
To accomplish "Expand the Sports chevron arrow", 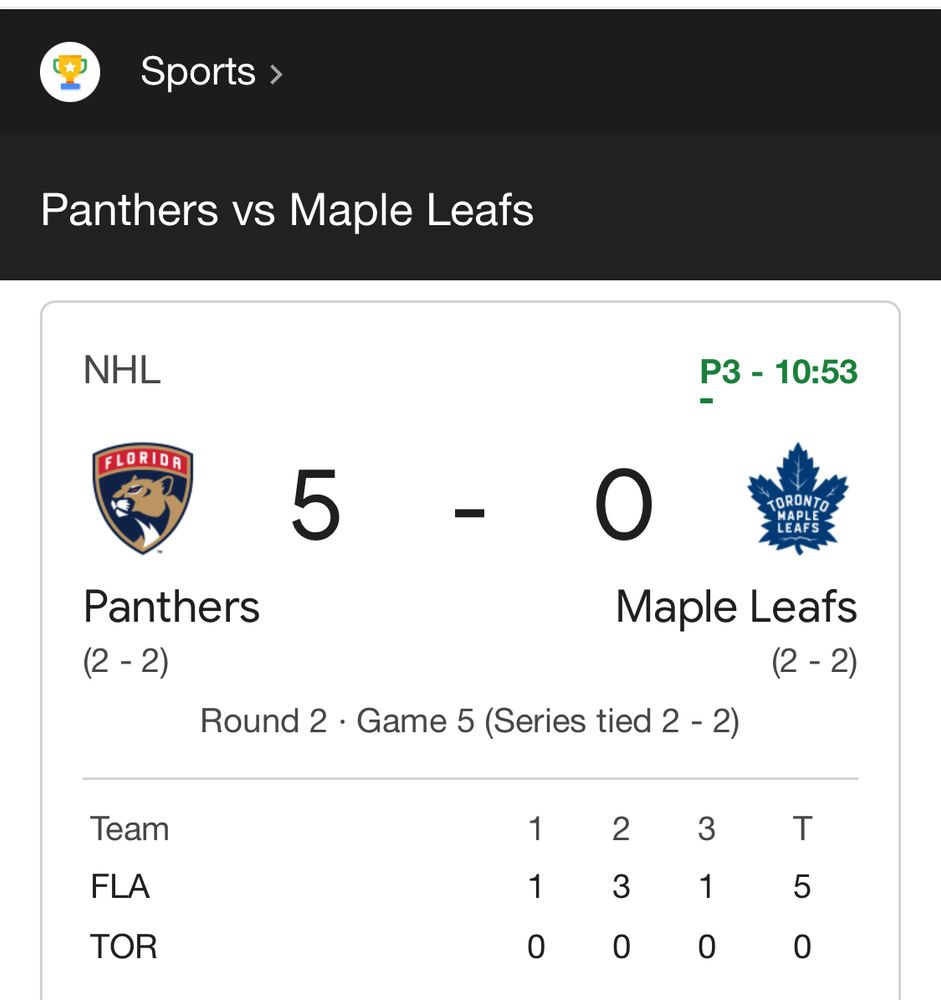I will (x=277, y=74).
